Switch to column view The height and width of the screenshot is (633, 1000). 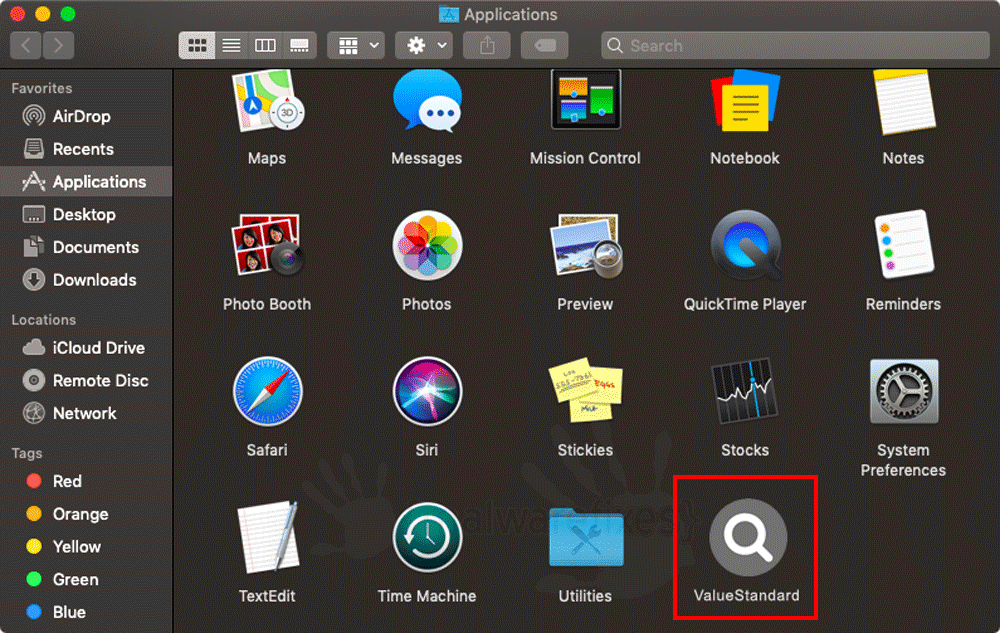[265, 45]
